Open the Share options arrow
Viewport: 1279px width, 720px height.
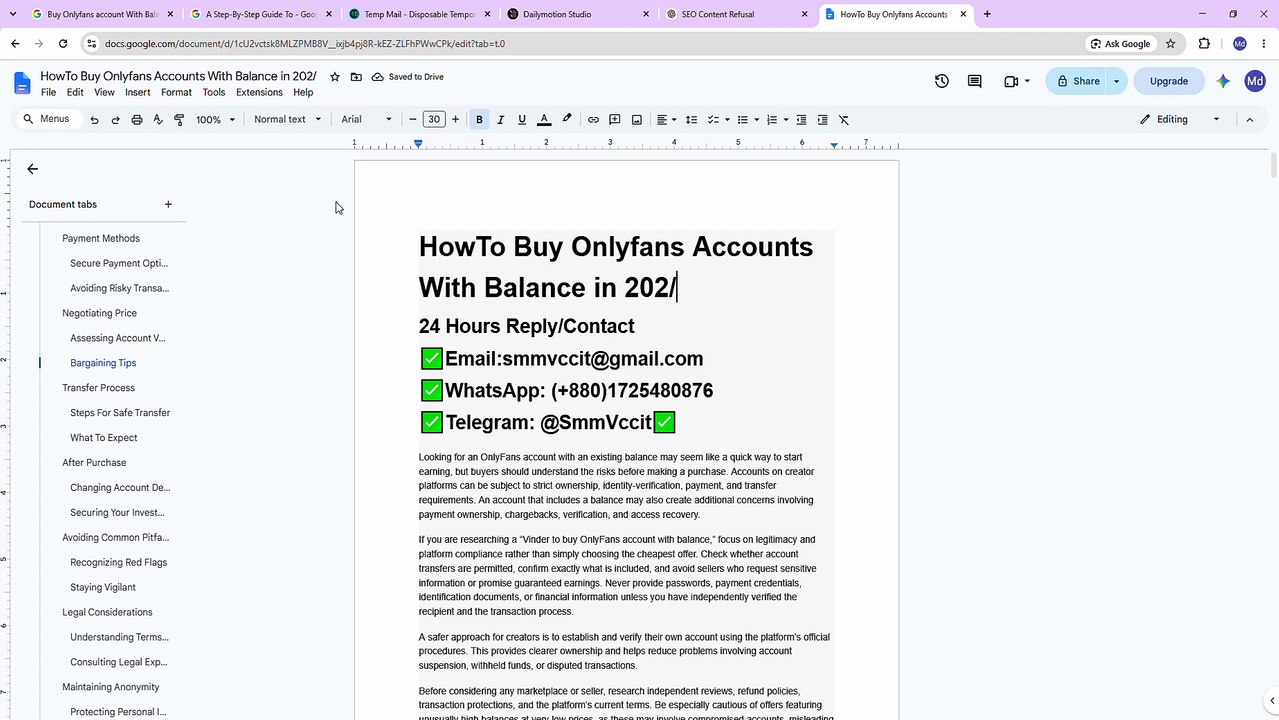(x=1117, y=81)
